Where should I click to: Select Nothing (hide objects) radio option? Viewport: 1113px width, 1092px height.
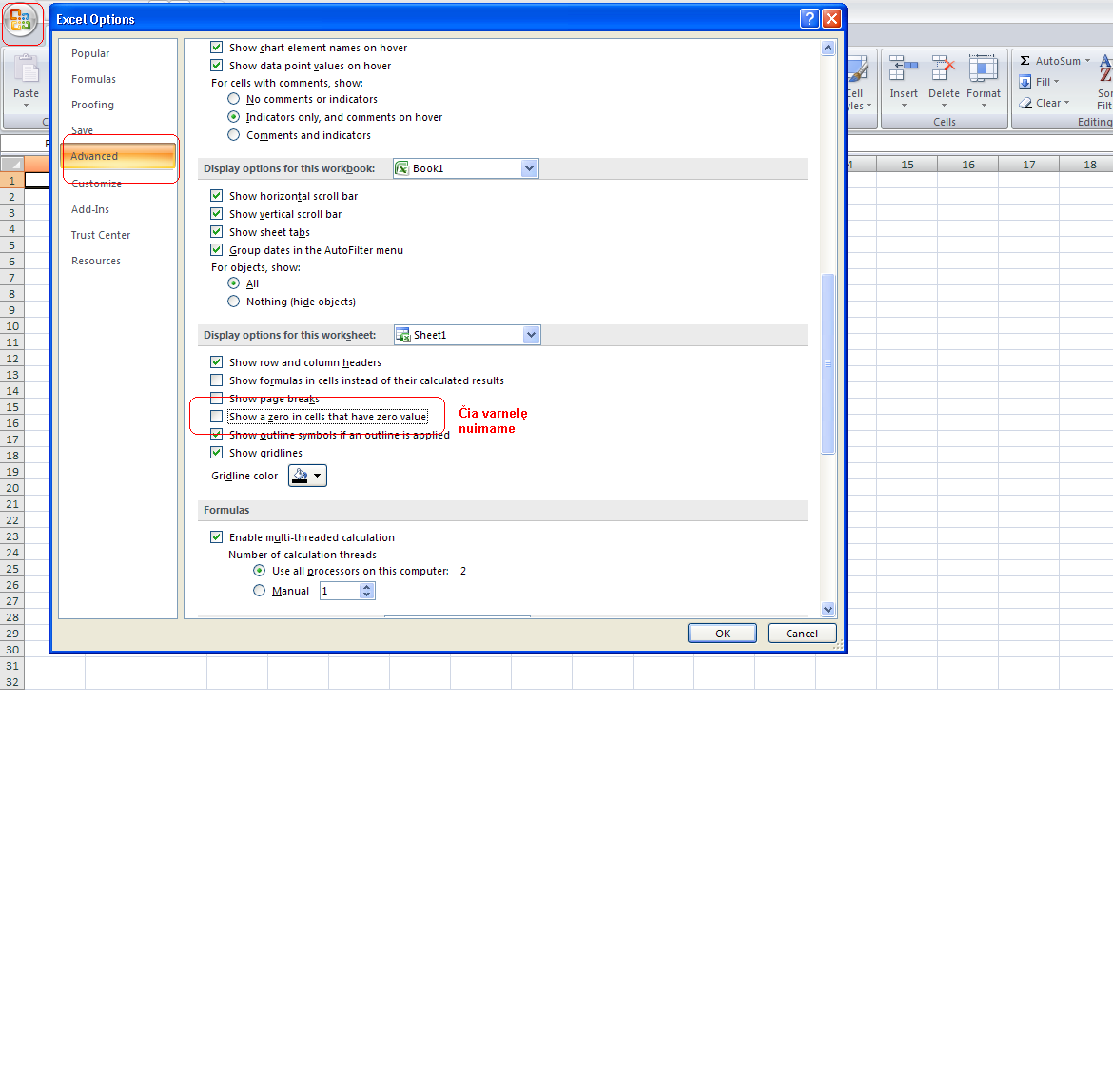tap(234, 302)
